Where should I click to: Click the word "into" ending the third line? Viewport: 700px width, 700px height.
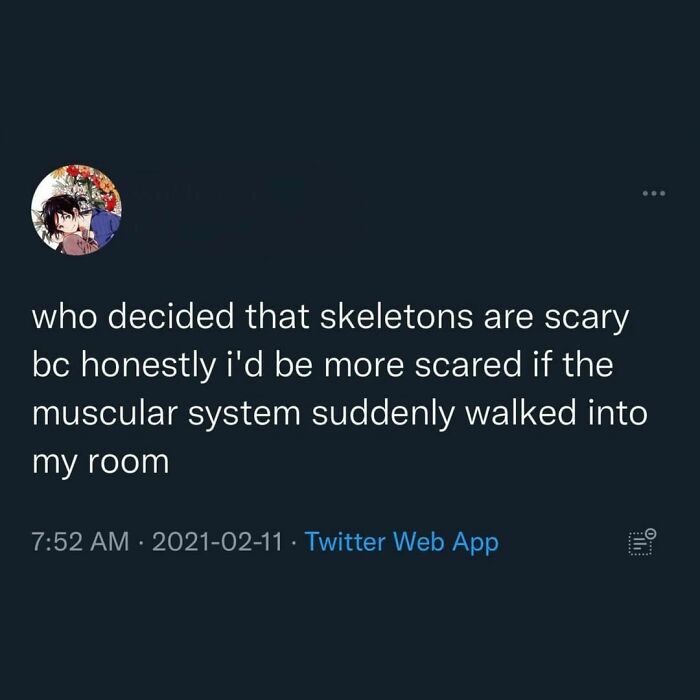pyautogui.click(x=617, y=414)
